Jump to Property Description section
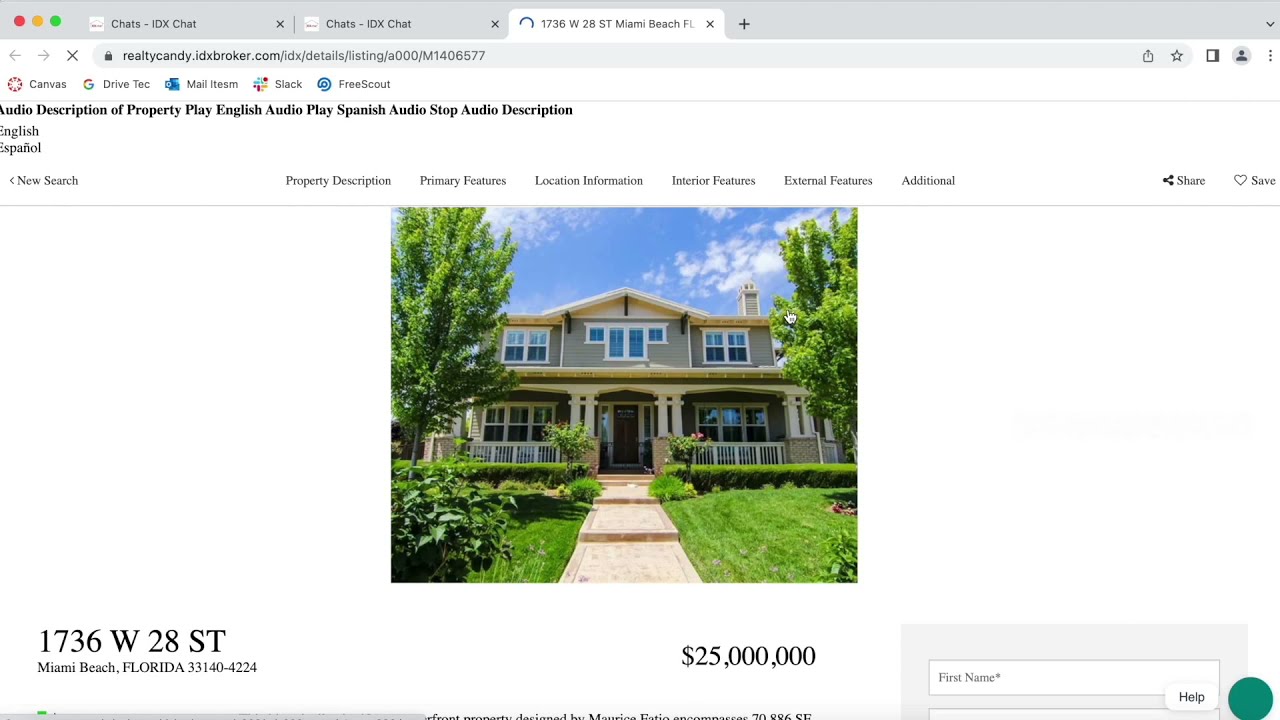This screenshot has height=720, width=1280. (338, 181)
